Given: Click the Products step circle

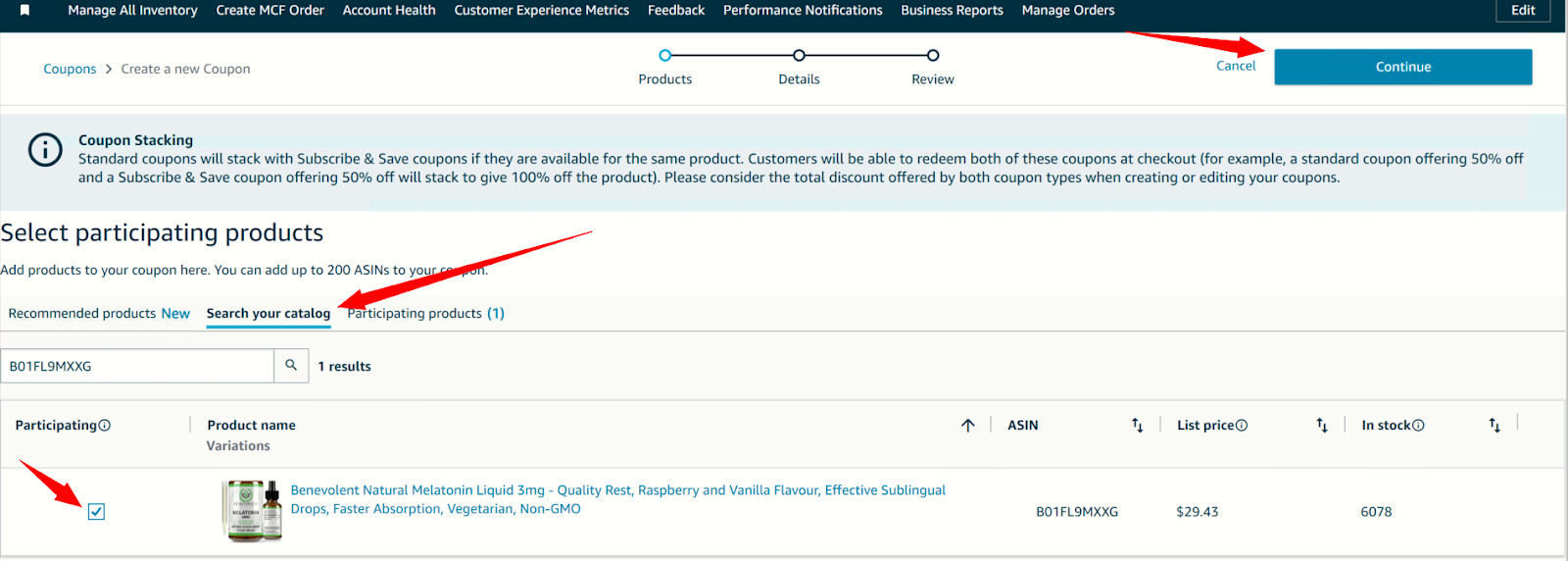Looking at the screenshot, I should (x=665, y=56).
